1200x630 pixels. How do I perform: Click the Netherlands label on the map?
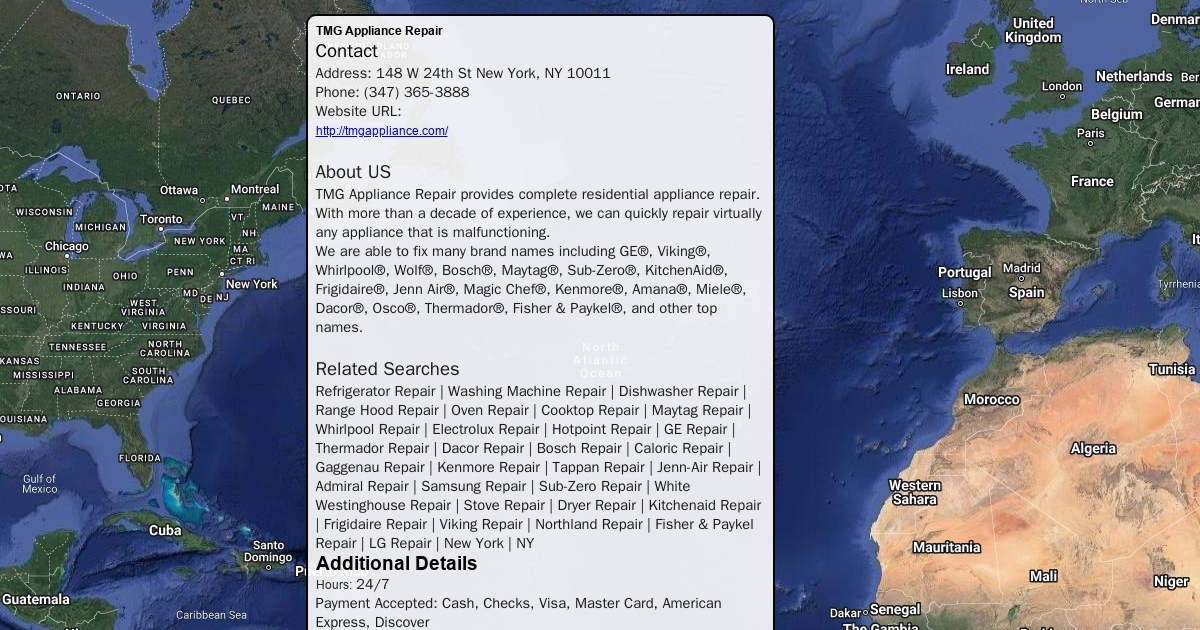click(x=1134, y=76)
